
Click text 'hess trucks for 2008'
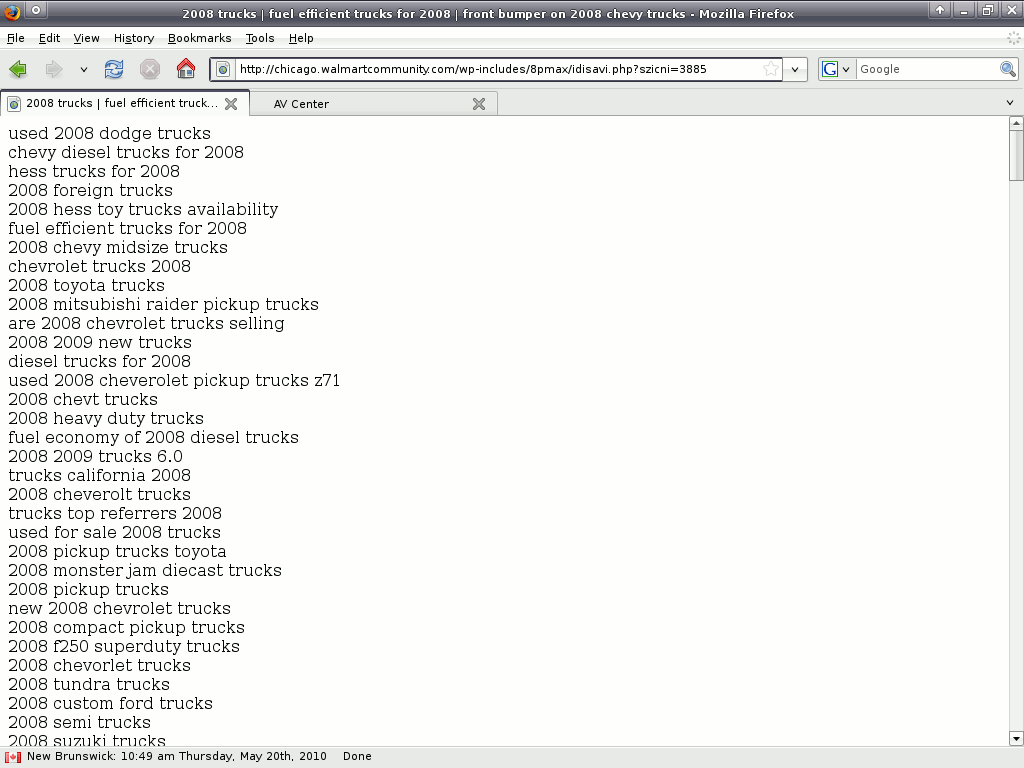click(x=94, y=171)
